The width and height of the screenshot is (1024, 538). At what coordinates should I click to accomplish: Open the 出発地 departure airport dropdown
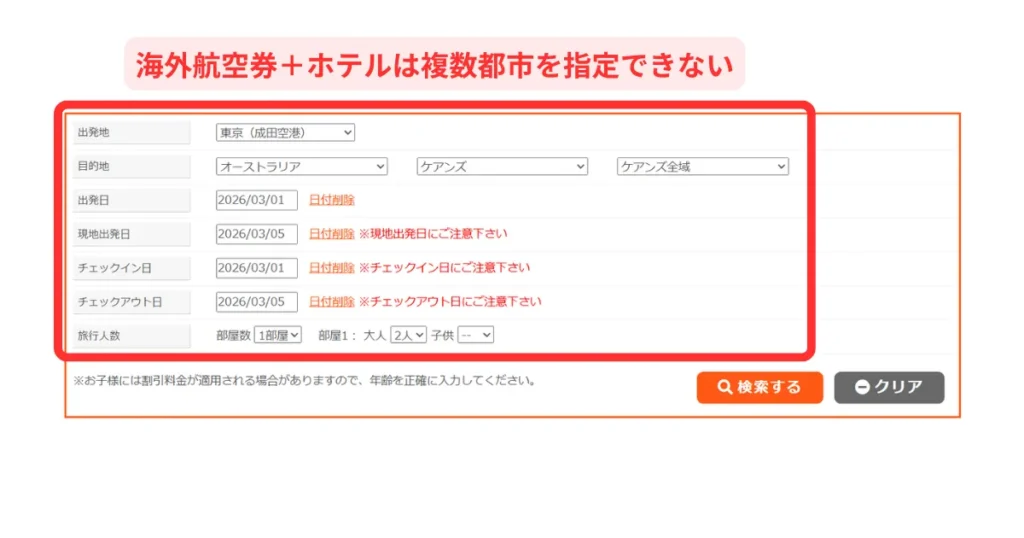click(285, 133)
